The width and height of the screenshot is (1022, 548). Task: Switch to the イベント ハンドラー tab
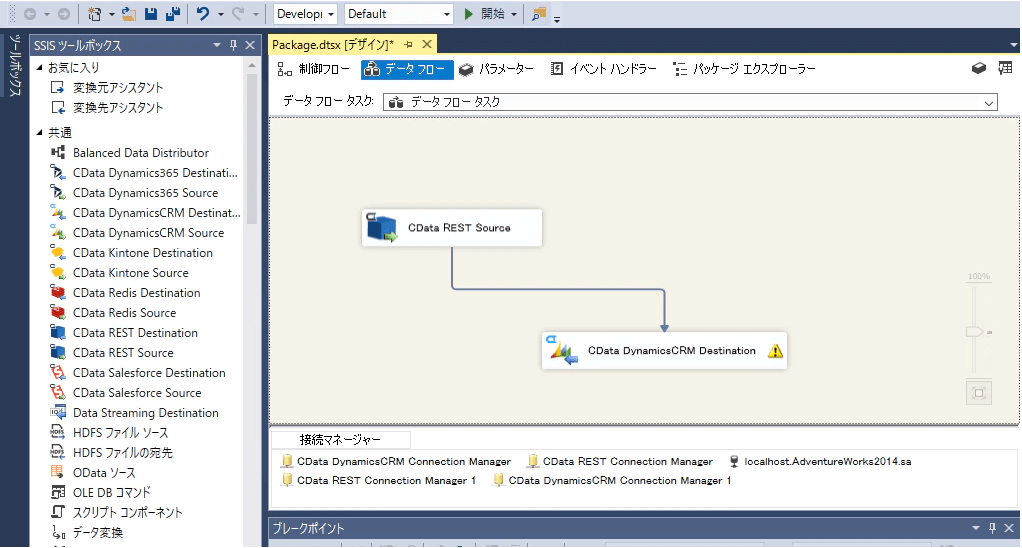click(604, 68)
